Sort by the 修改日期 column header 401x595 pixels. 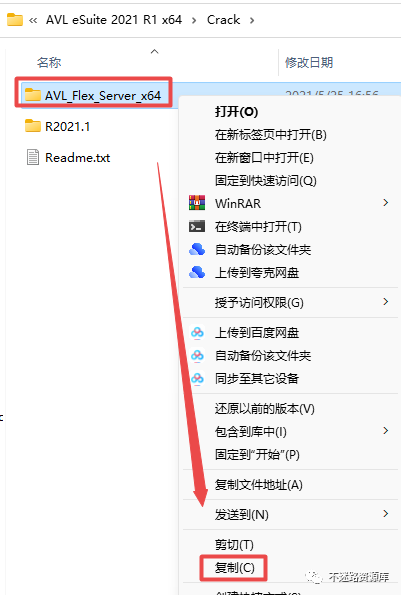coord(309,62)
